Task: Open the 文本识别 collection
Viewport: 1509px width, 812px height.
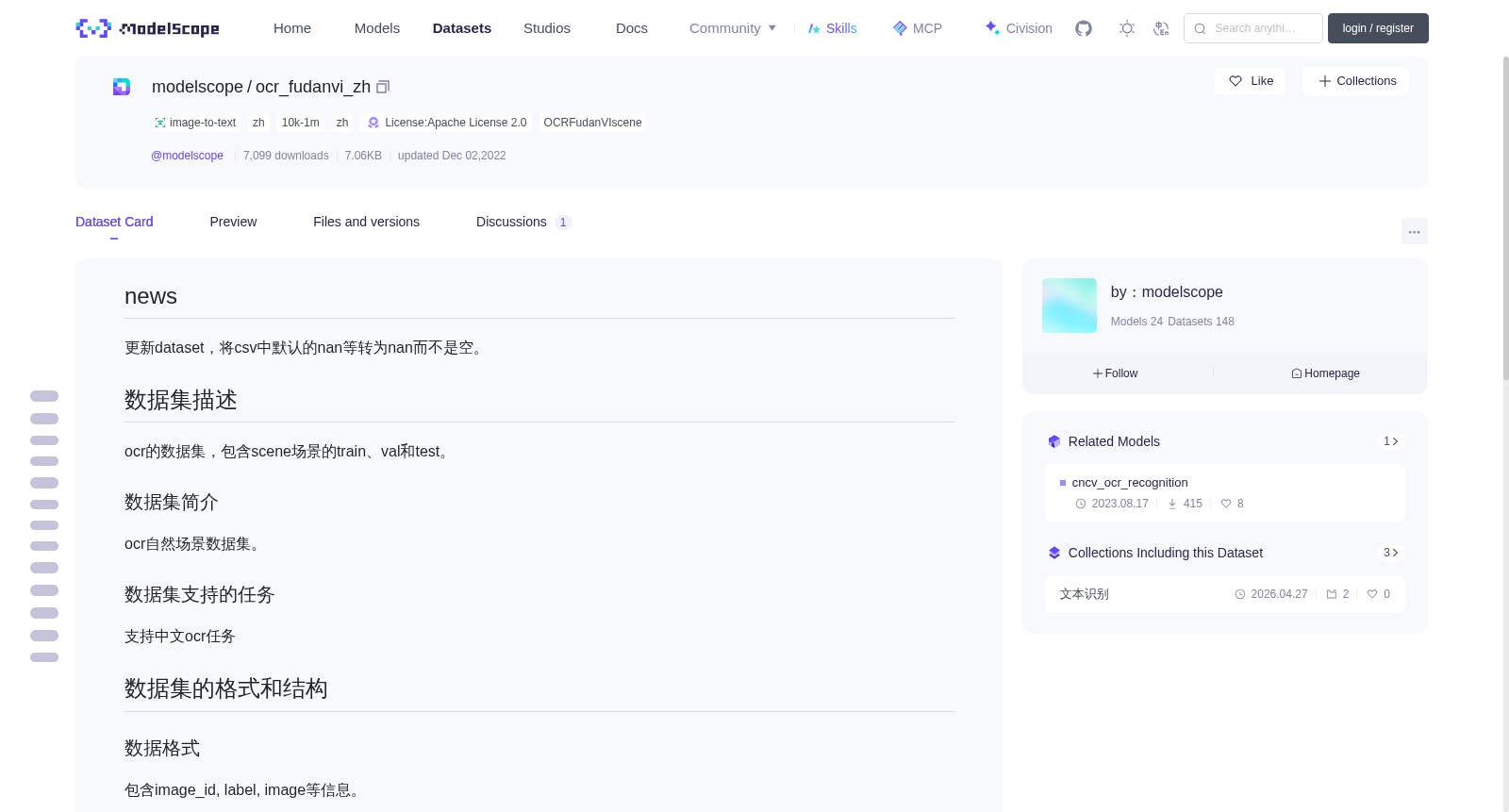Action: [1085, 594]
